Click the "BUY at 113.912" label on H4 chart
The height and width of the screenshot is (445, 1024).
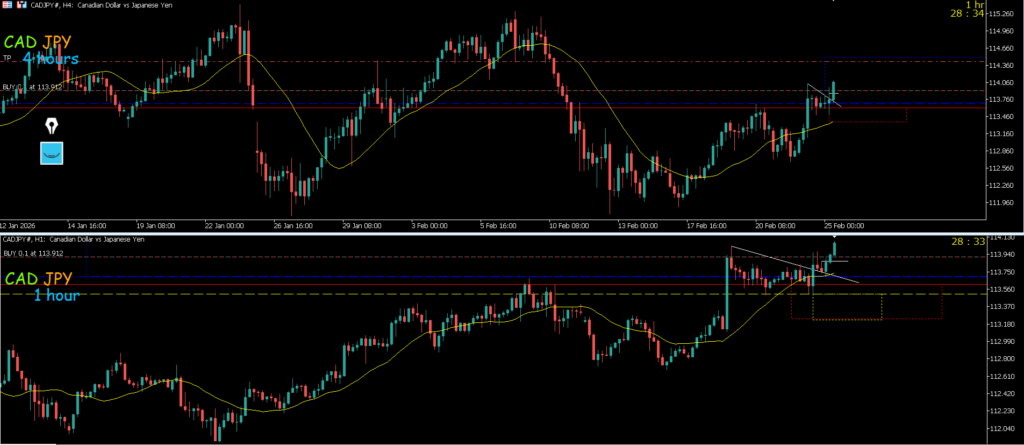click(x=33, y=87)
